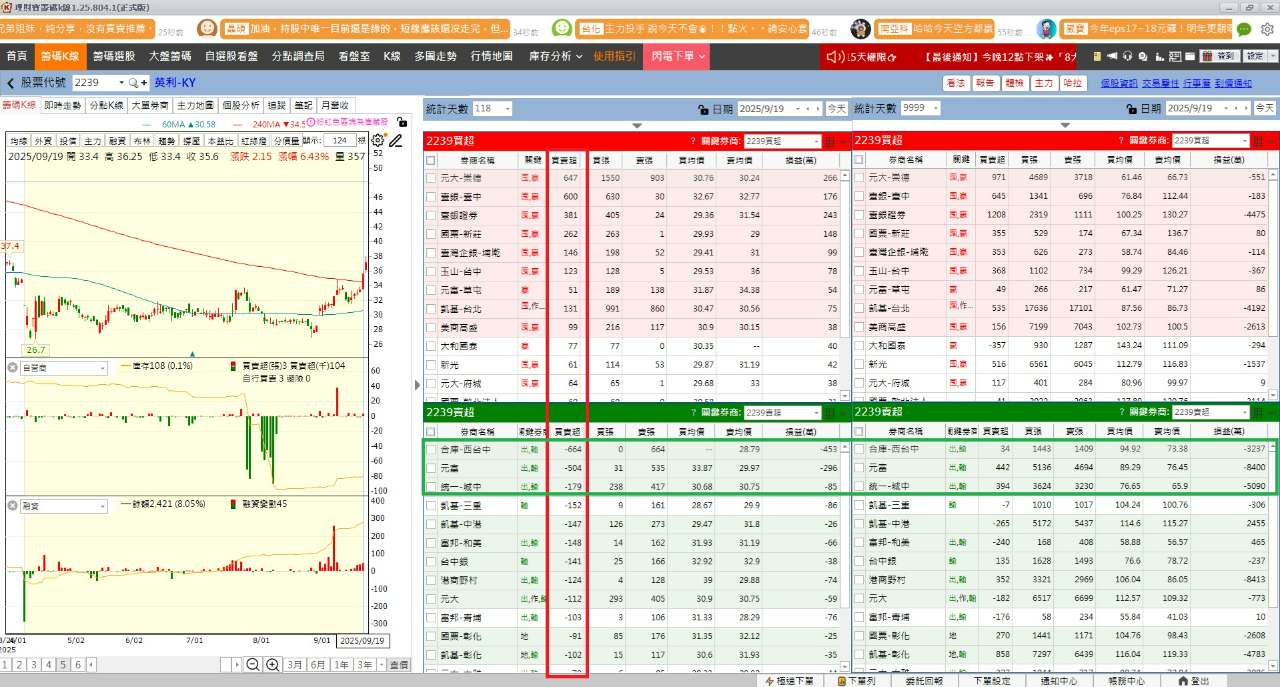The image size is (1280, 687).
Task: Open the 大盤籌碼 menu tab
Action: (169, 57)
